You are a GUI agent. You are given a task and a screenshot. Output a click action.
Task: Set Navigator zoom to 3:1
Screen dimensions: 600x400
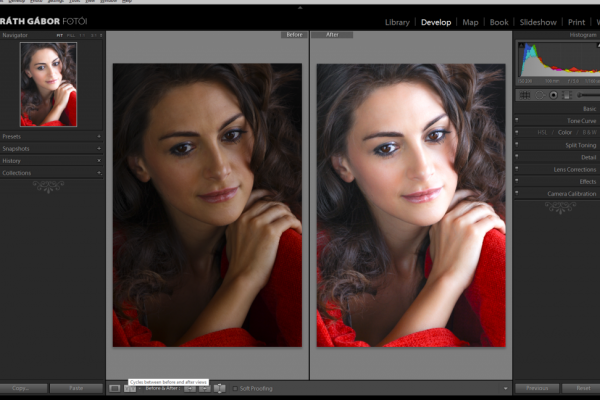(94, 36)
